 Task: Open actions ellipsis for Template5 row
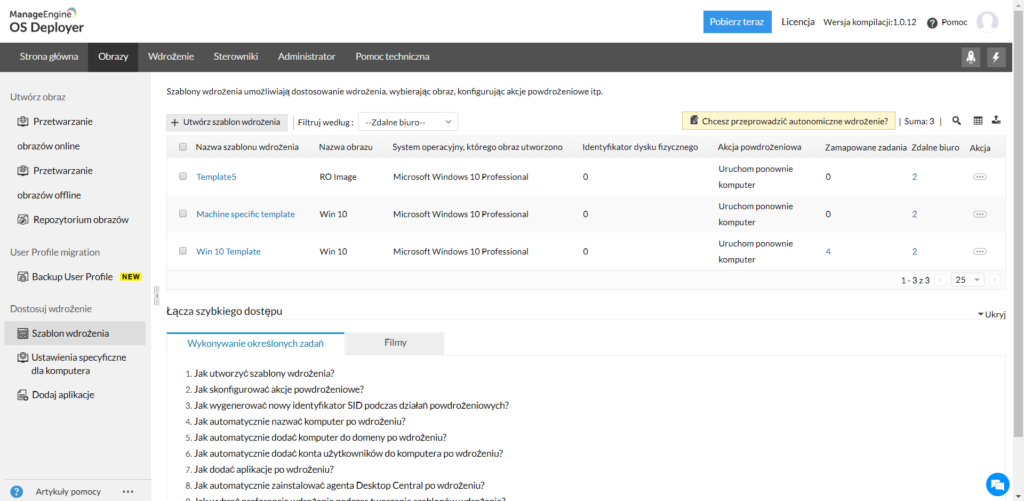click(x=979, y=177)
